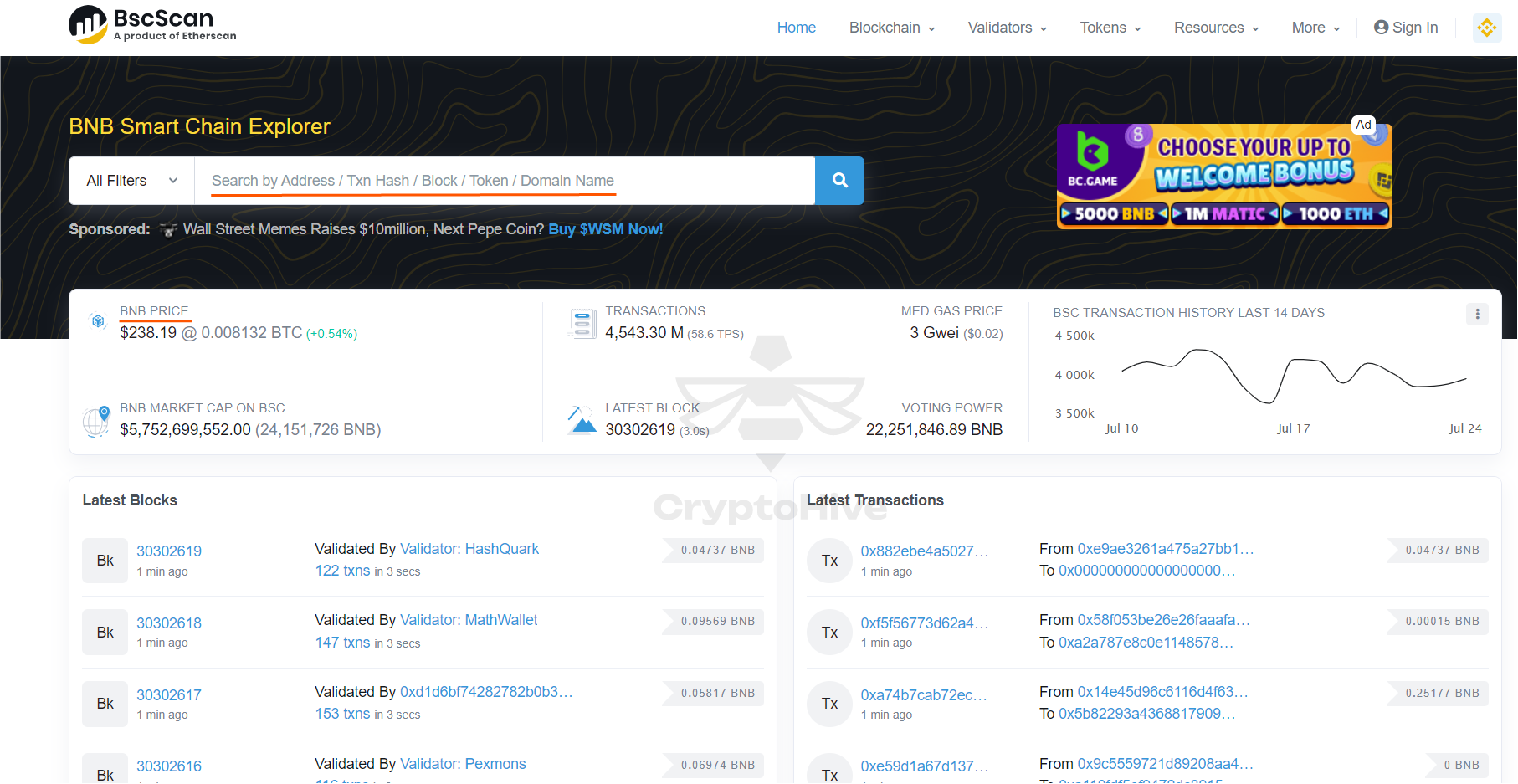Click the Tx icon for 0x882ebe4a5027
This screenshot has height=784, width=1518.
pyautogui.click(x=829, y=561)
